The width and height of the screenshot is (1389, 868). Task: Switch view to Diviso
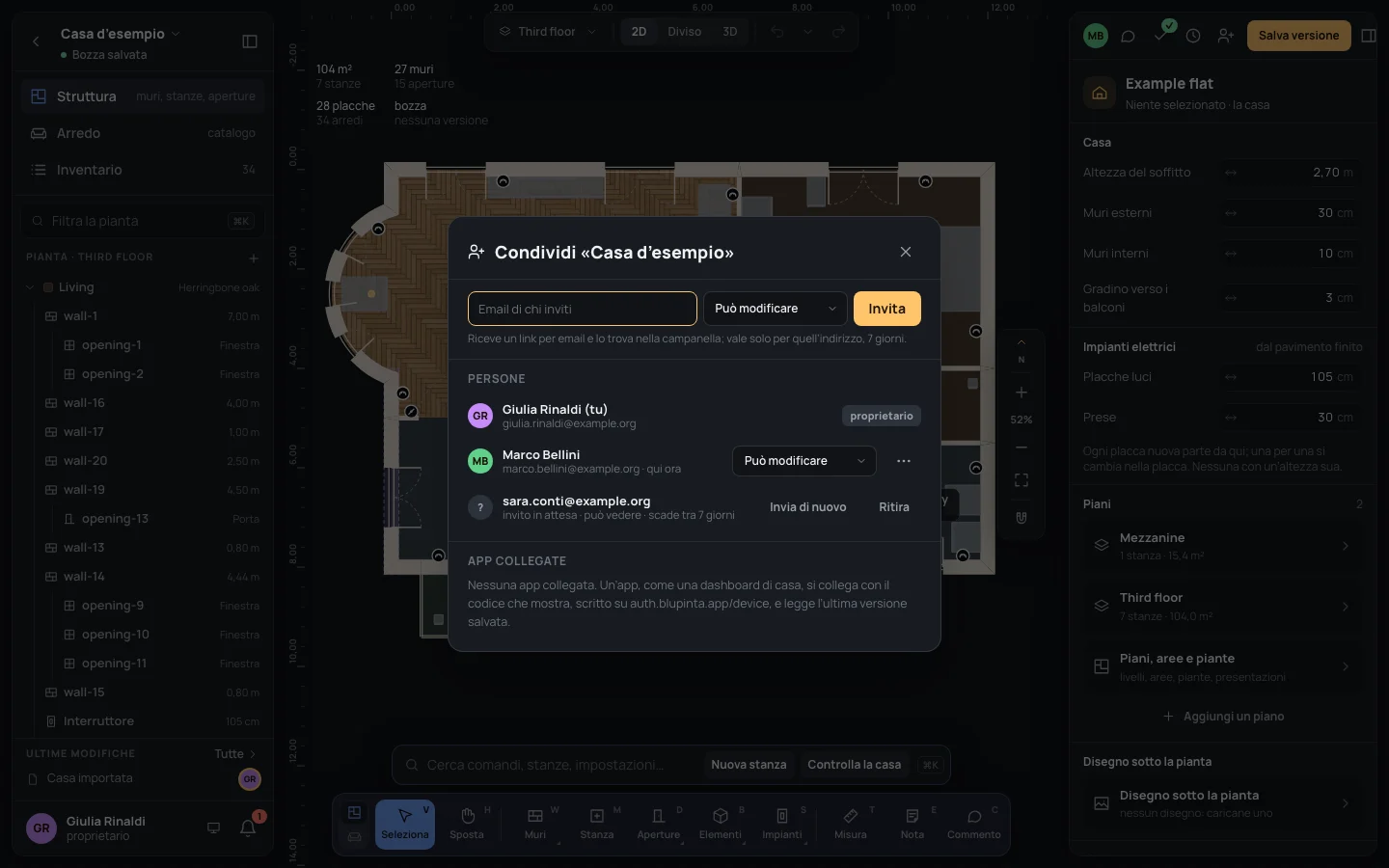[684, 32]
